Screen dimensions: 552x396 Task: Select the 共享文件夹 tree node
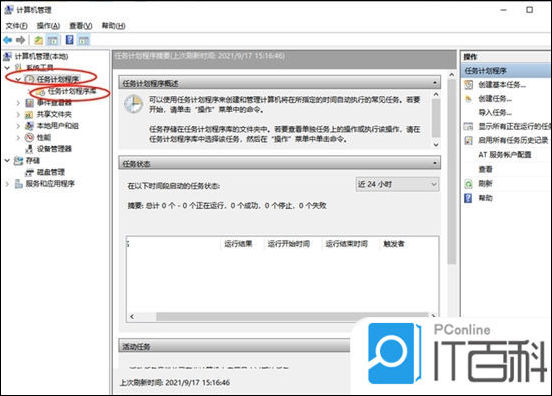coord(54,114)
